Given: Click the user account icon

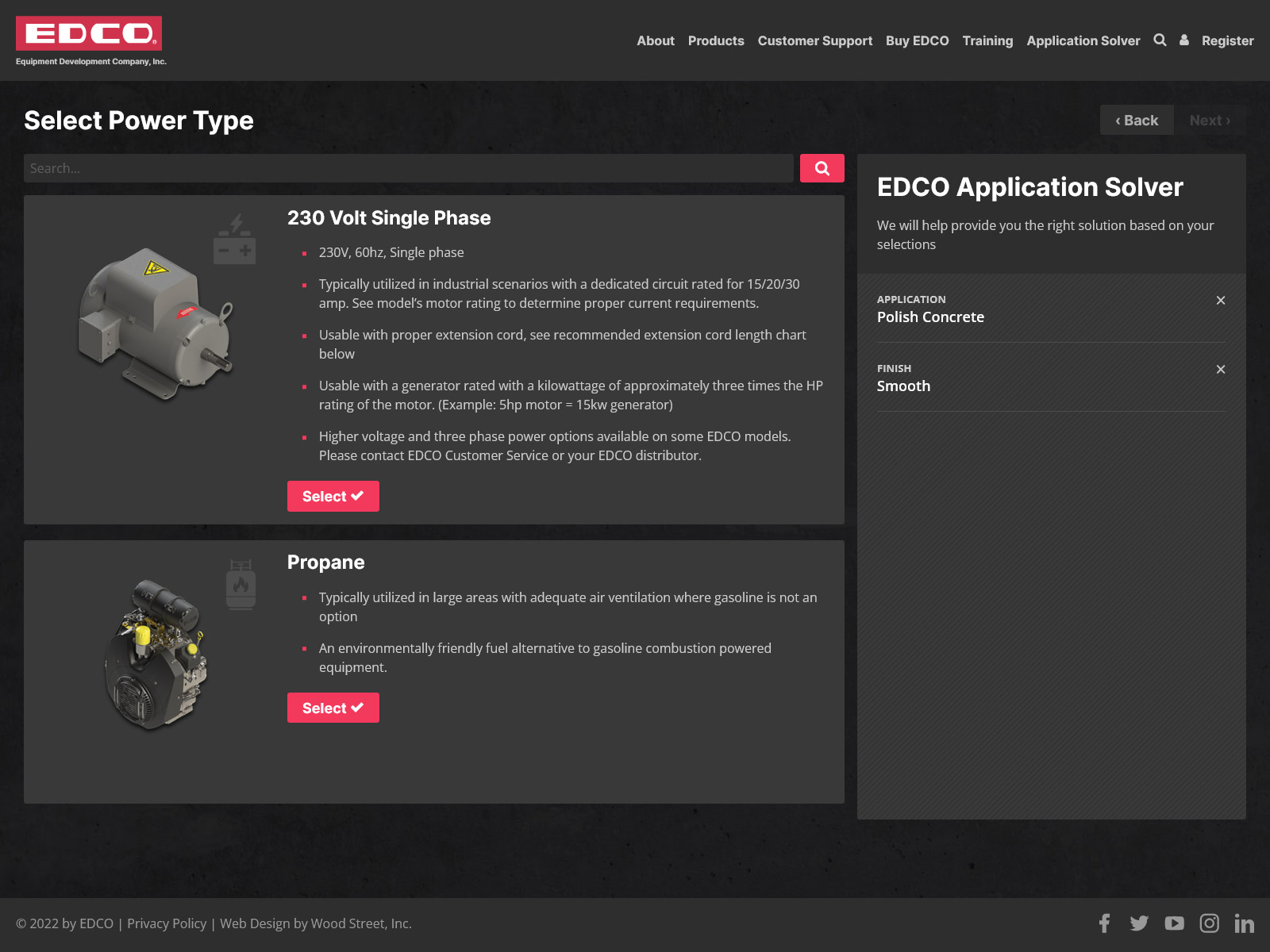Looking at the screenshot, I should pyautogui.click(x=1184, y=40).
